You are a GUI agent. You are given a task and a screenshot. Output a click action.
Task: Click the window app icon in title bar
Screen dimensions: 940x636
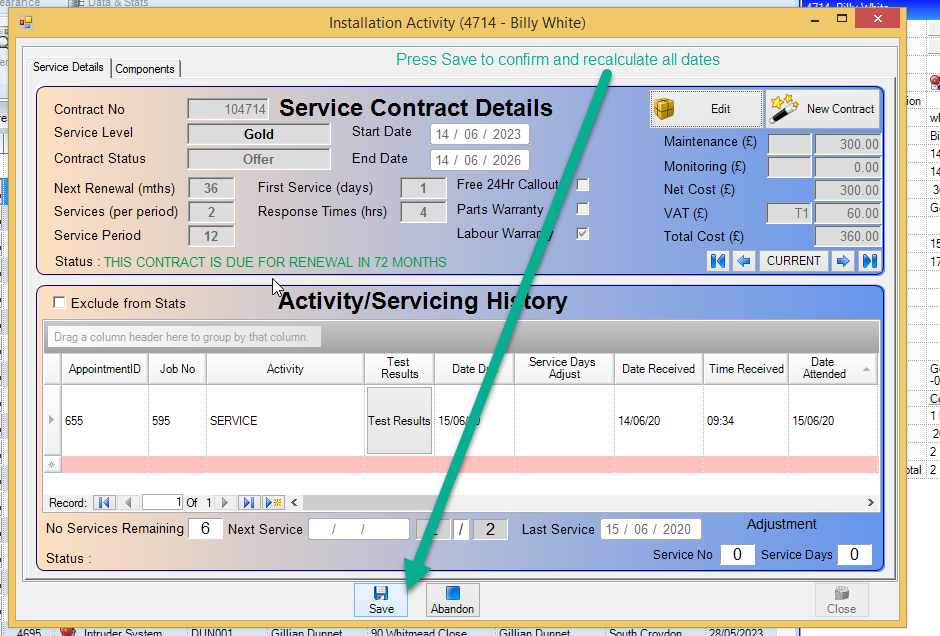(x=25, y=23)
